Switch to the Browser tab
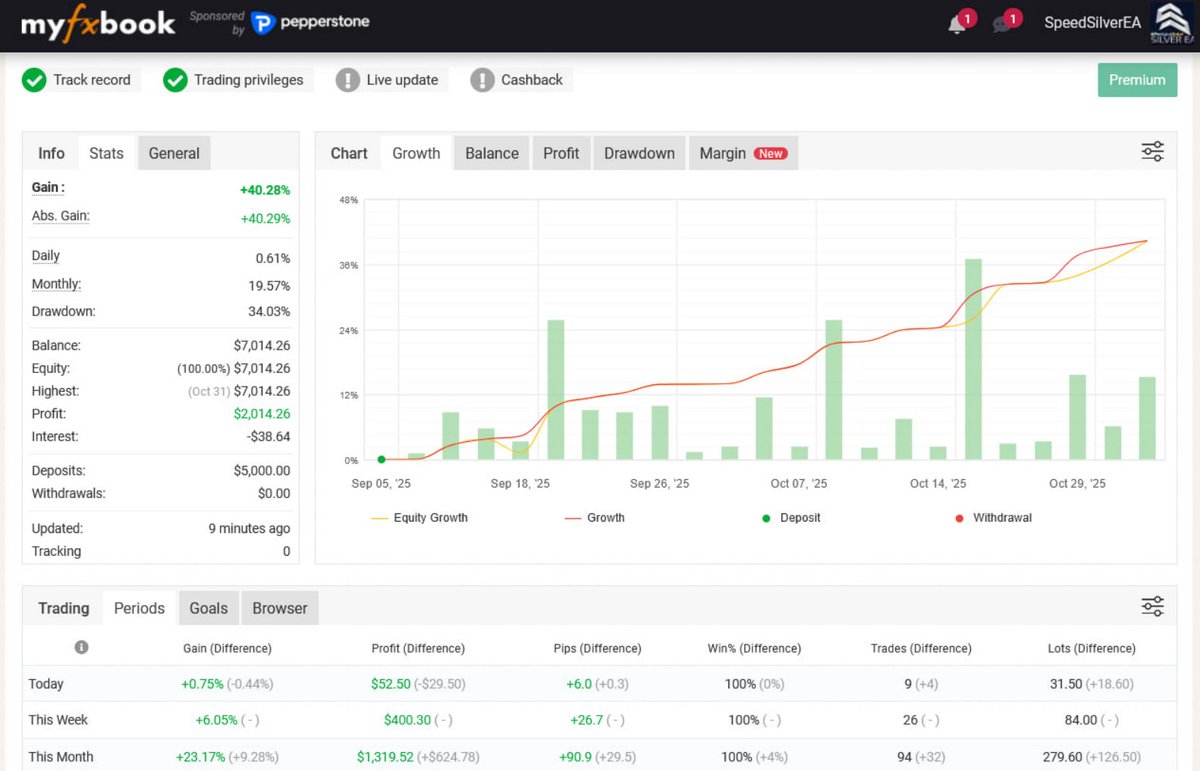1200x771 pixels. click(280, 608)
